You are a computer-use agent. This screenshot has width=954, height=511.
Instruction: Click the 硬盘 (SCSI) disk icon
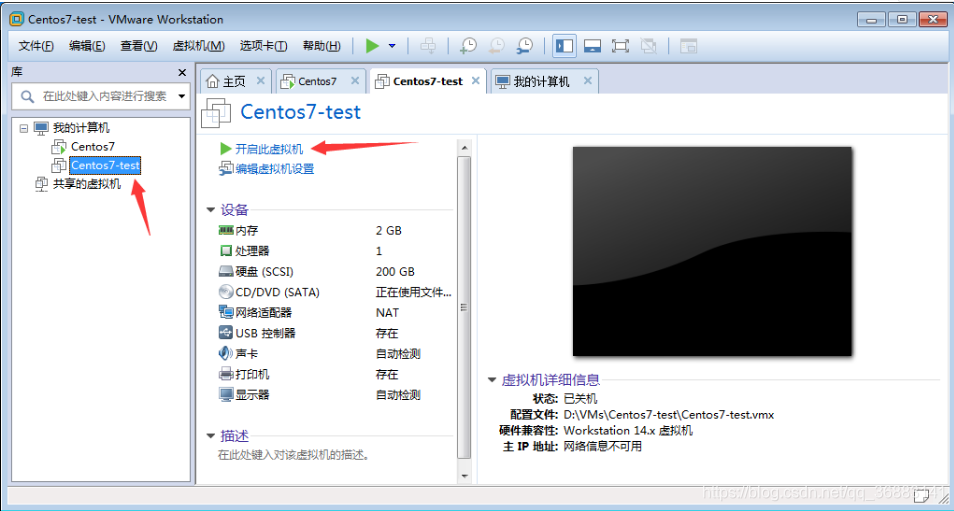[226, 271]
